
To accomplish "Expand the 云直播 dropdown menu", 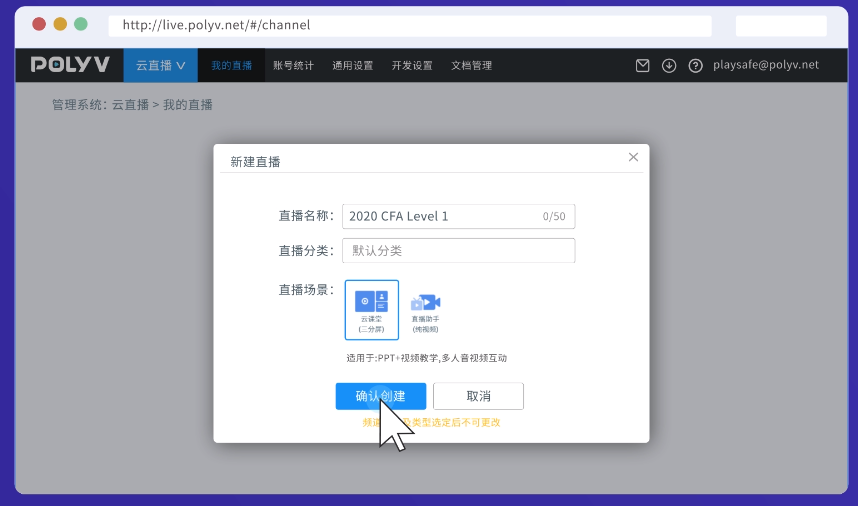I will coord(160,66).
